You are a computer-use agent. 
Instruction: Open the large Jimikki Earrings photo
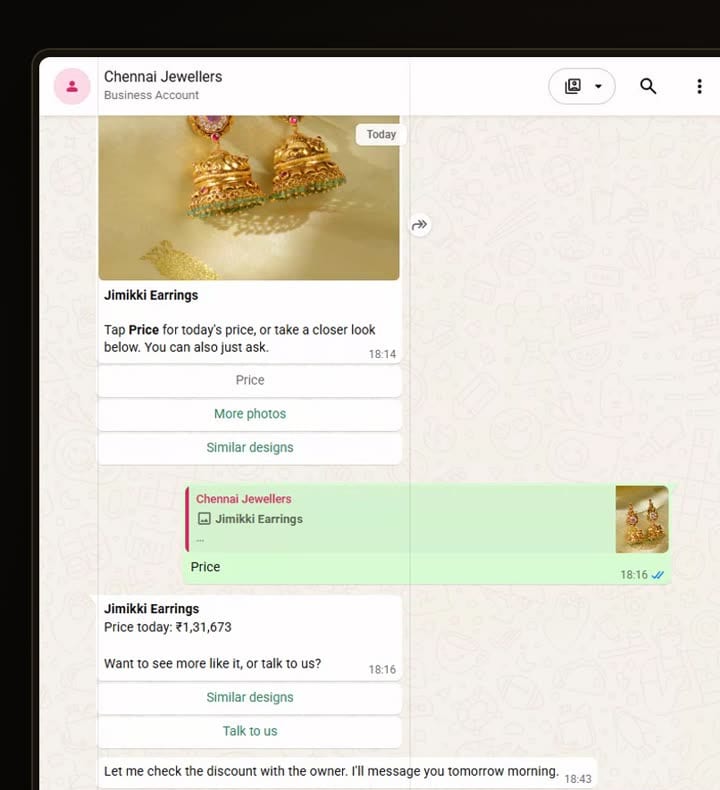click(x=249, y=198)
